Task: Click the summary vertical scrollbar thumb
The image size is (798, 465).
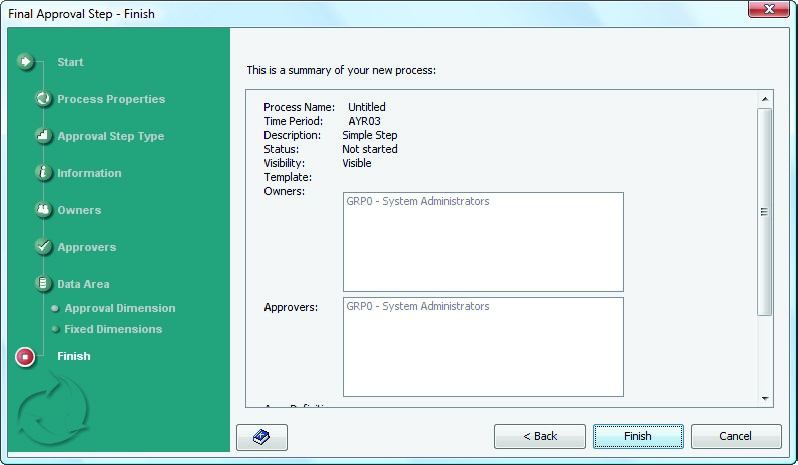Action: pyautogui.click(x=764, y=212)
